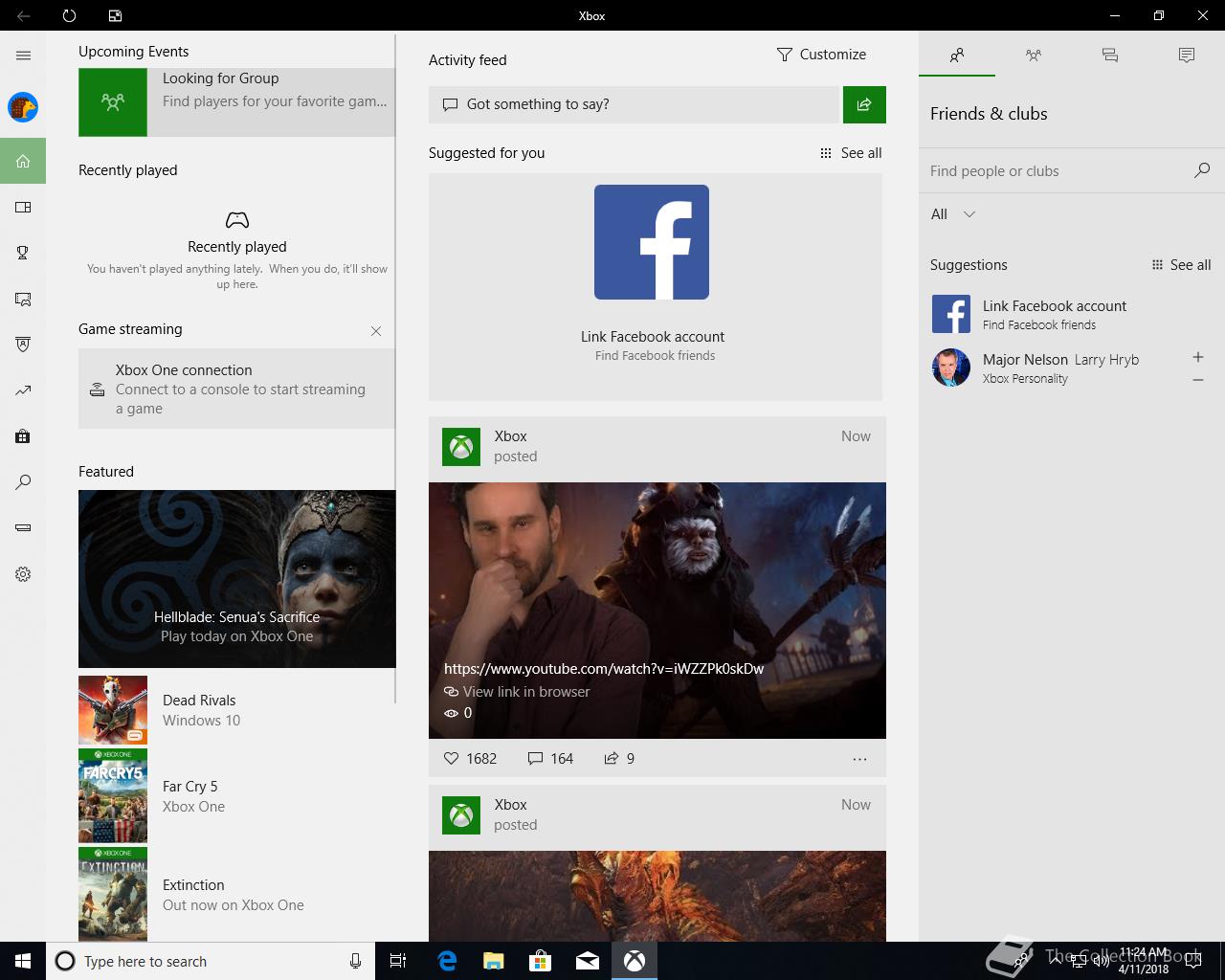This screenshot has width=1225, height=980.
Task: Open Settings gear in sidebar
Action: click(23, 574)
